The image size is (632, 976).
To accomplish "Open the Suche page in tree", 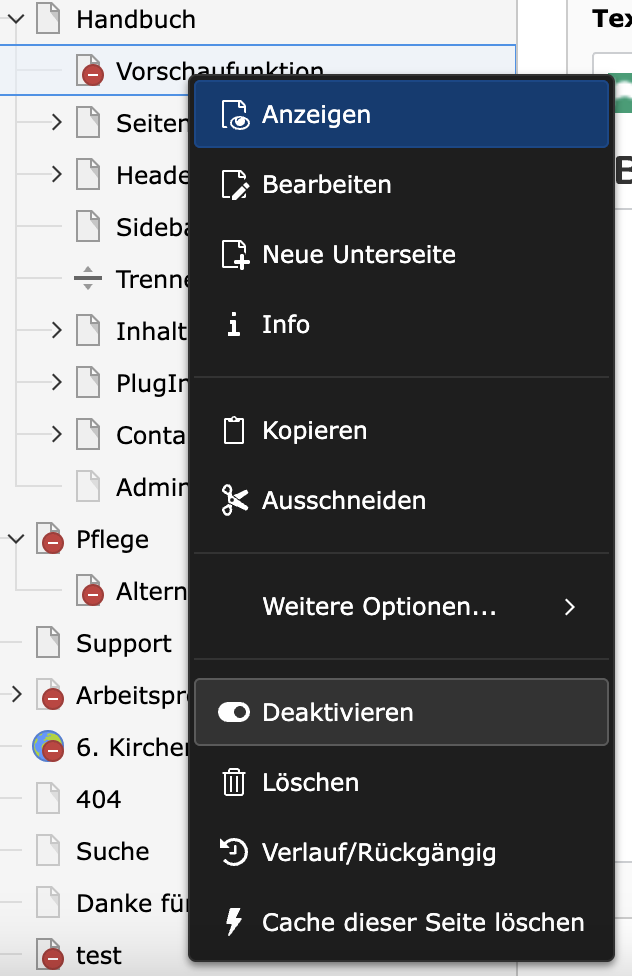I will click(113, 851).
